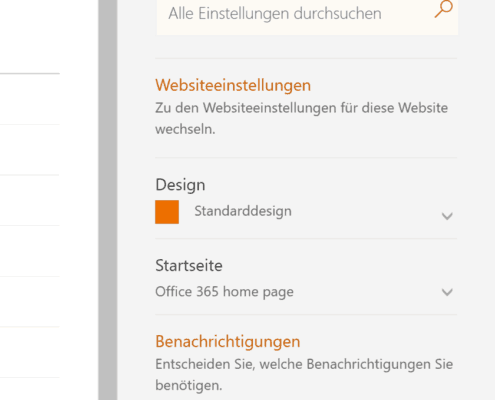Click empty panel space below search box
The height and width of the screenshot is (400, 495).
(306, 47)
